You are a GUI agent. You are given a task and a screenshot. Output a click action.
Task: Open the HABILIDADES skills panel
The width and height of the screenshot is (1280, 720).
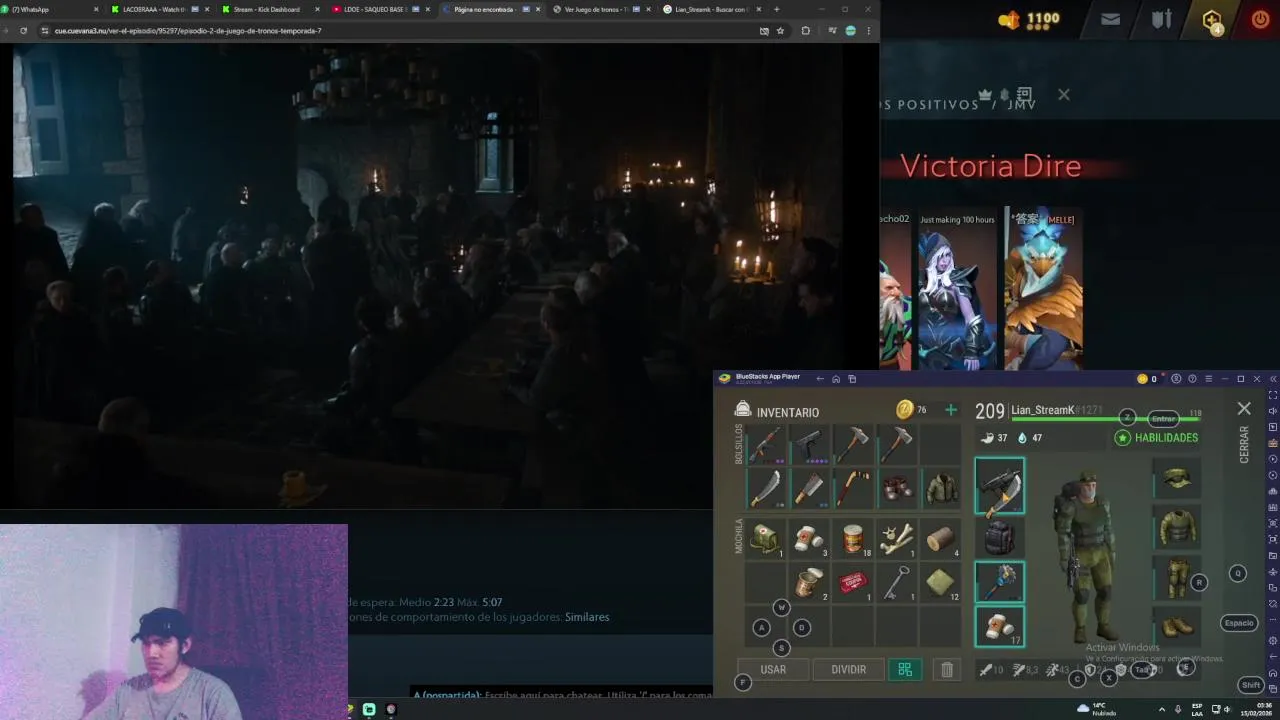pyautogui.click(x=1156, y=438)
